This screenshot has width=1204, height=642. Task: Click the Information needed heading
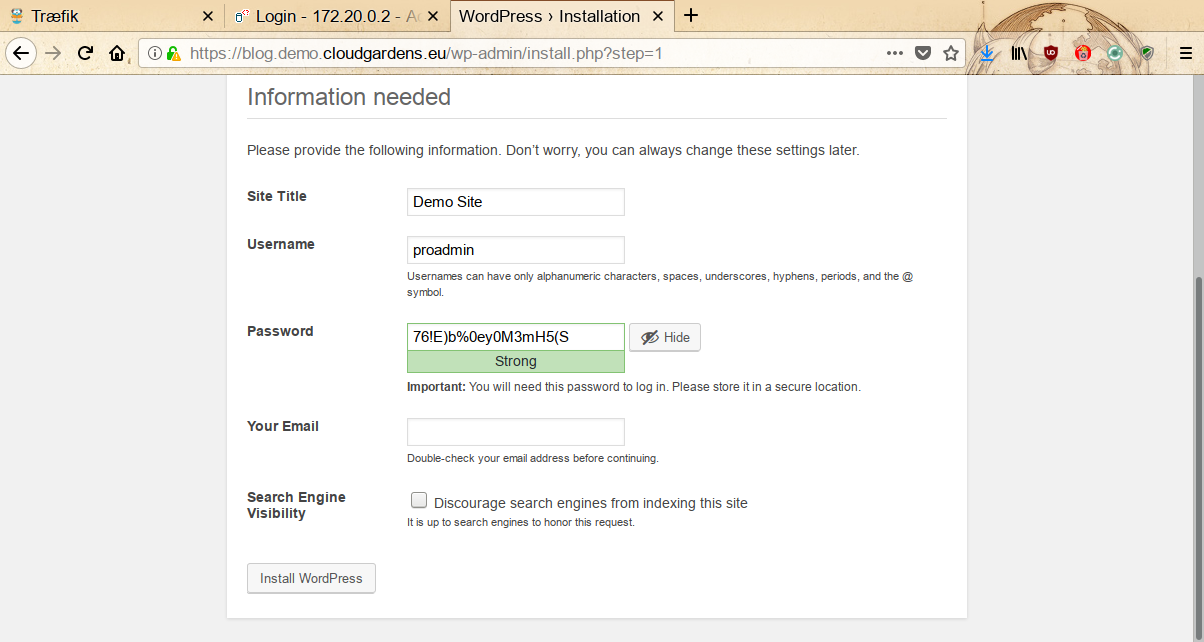(349, 97)
